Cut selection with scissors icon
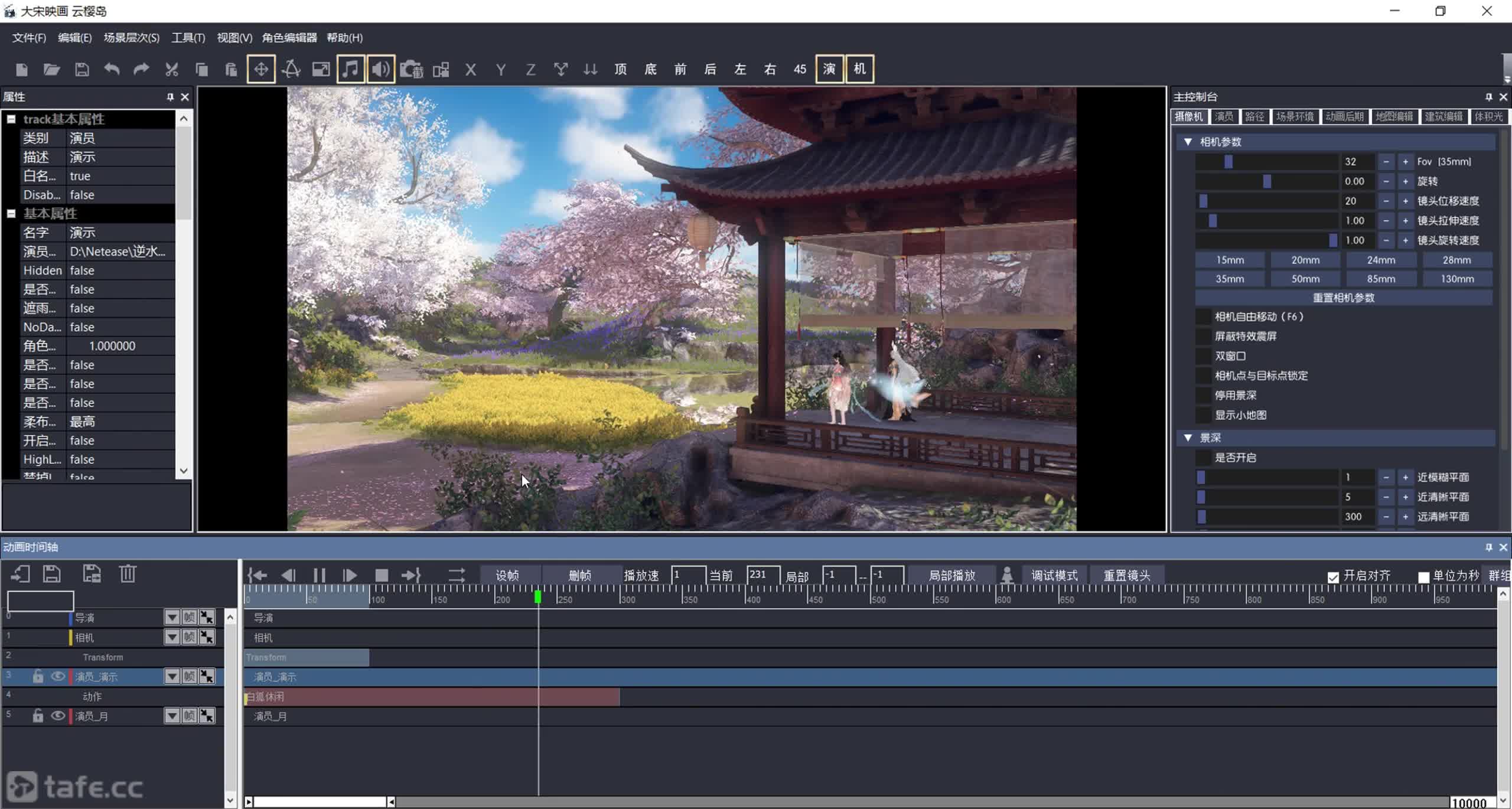 tap(171, 70)
